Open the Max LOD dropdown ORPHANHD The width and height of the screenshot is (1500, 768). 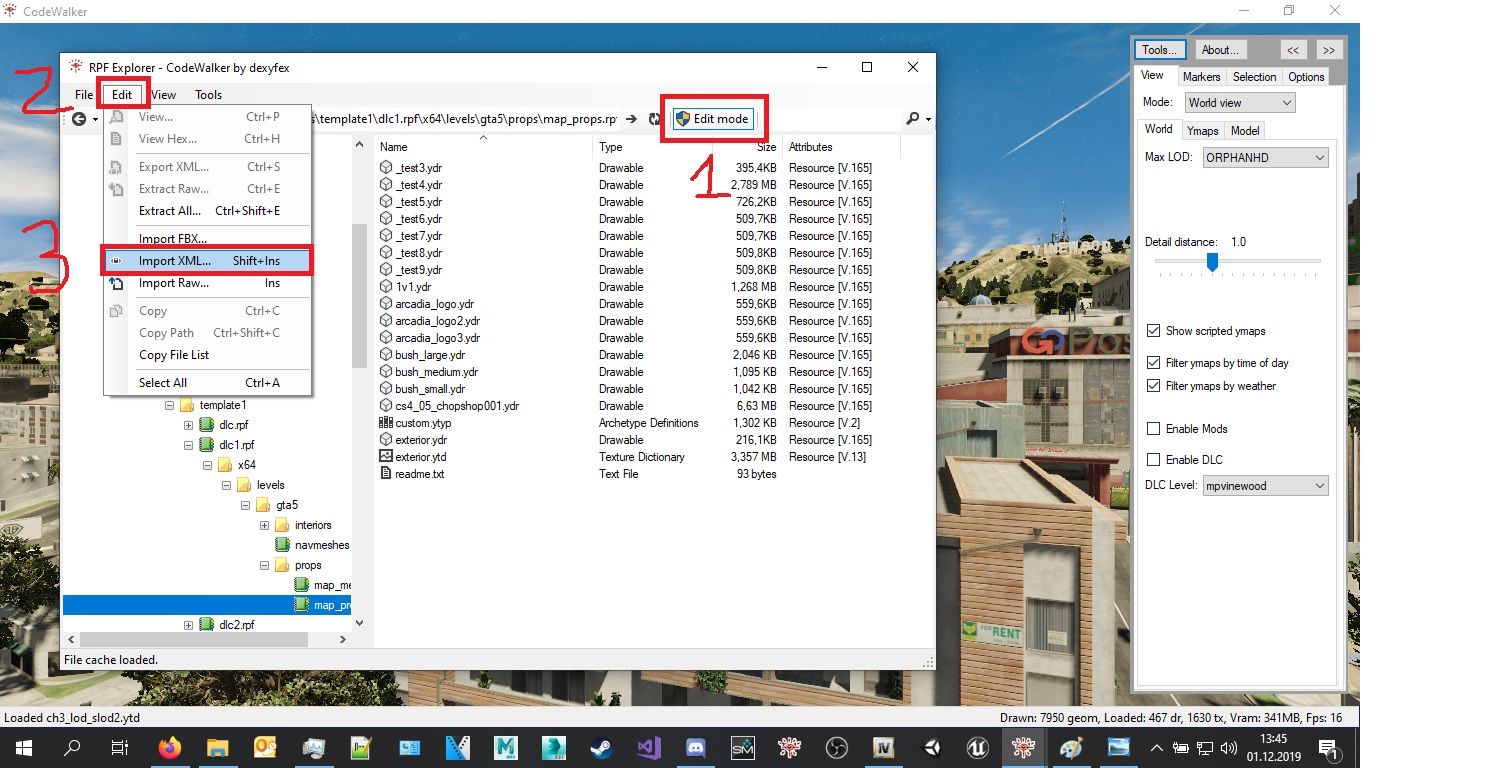[x=1265, y=157]
